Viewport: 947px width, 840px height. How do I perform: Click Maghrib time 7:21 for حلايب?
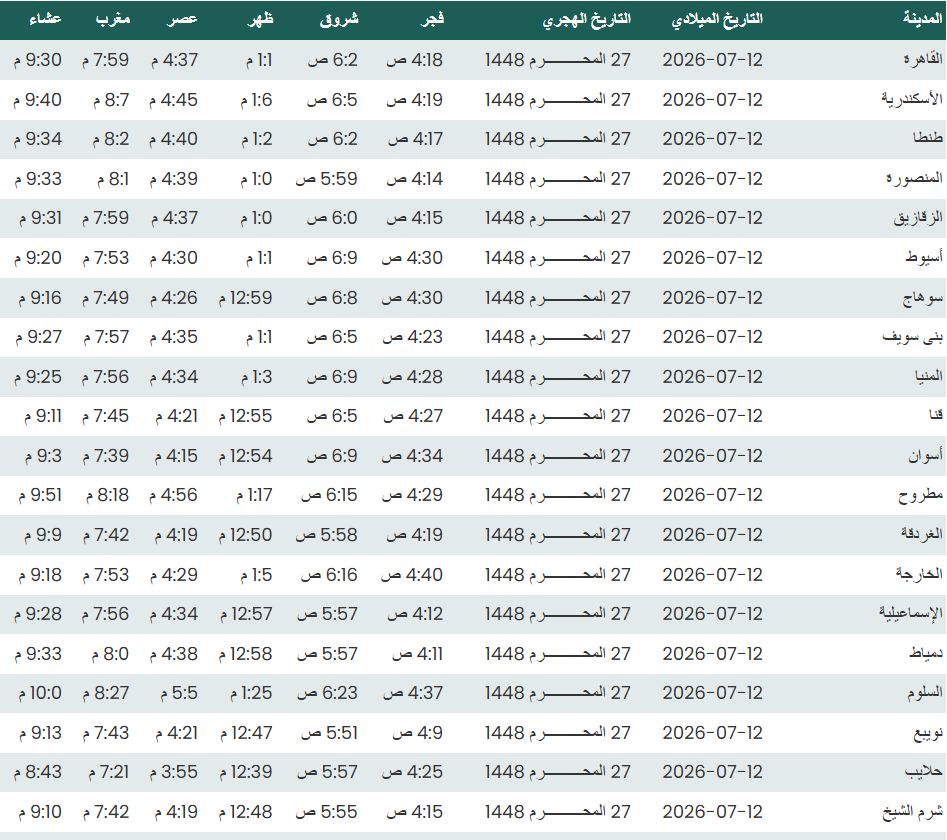click(x=109, y=772)
